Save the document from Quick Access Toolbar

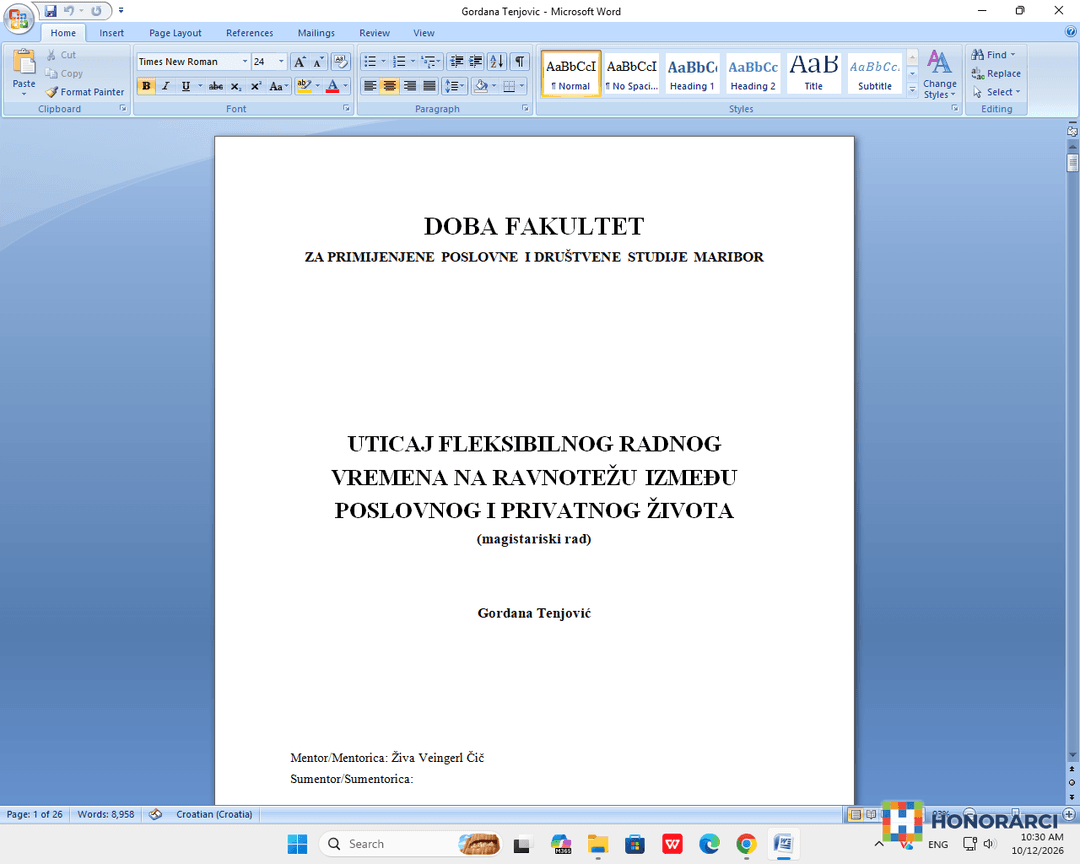tap(50, 11)
